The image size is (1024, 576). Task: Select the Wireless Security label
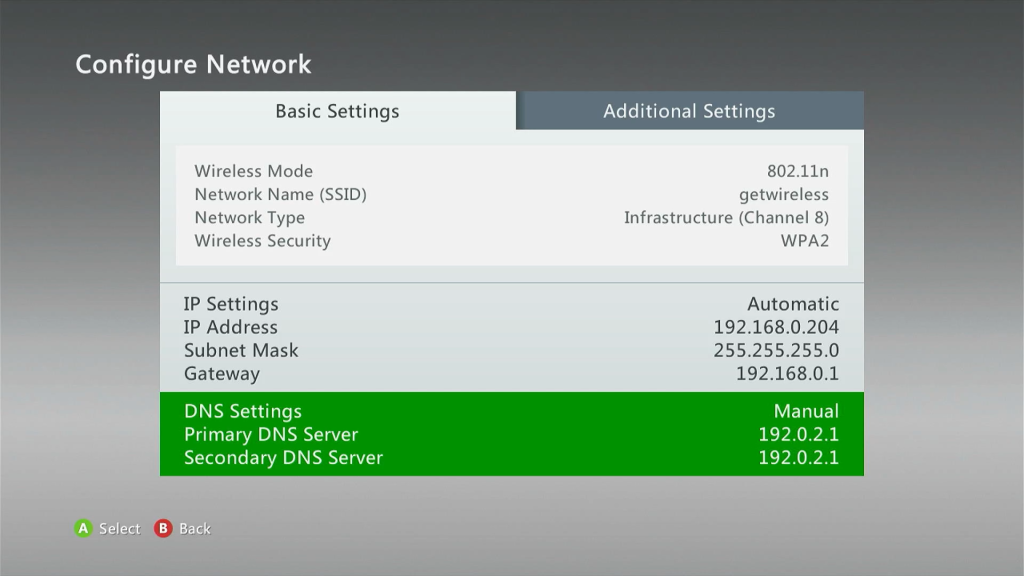coord(263,241)
